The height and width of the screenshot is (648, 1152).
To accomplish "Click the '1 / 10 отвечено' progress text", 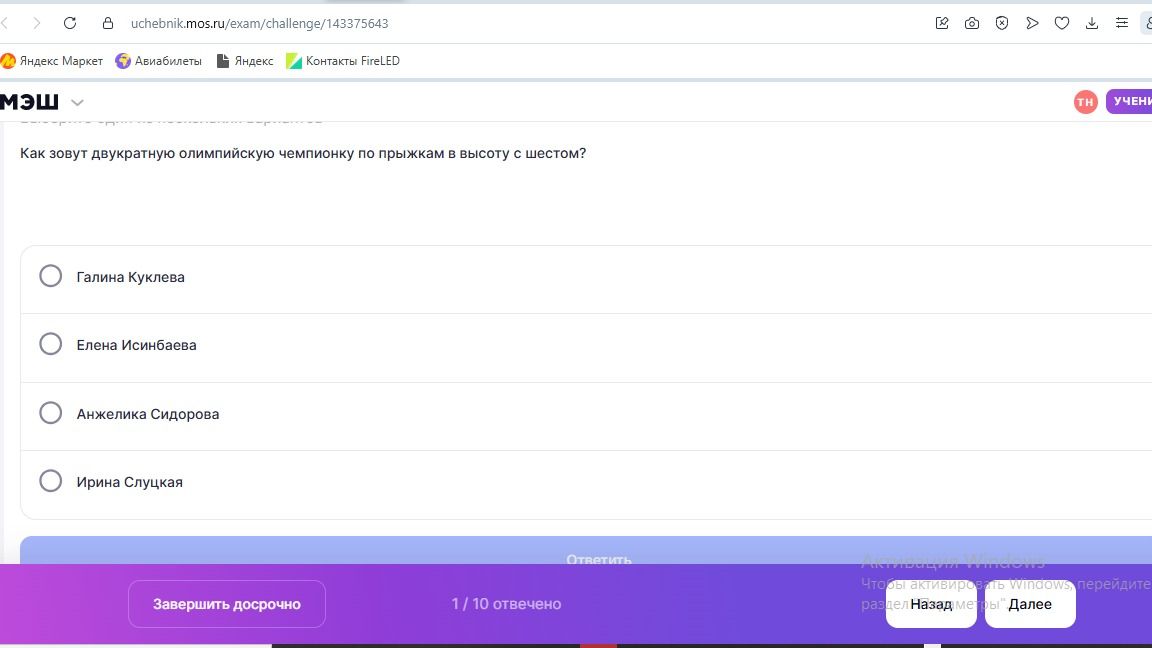I will (x=506, y=604).
